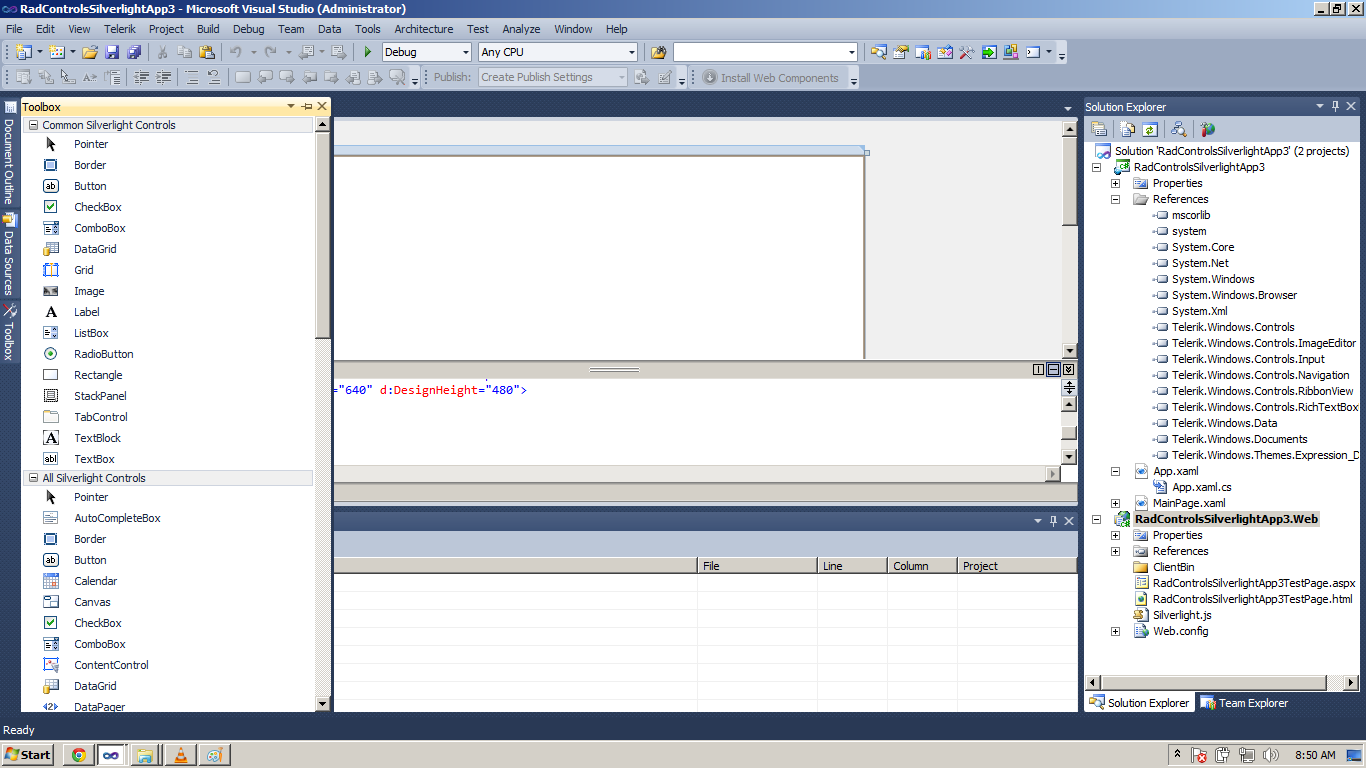Uncomment selected lines icon
Viewport: 1366px width, 768px height.
click(x=214, y=77)
